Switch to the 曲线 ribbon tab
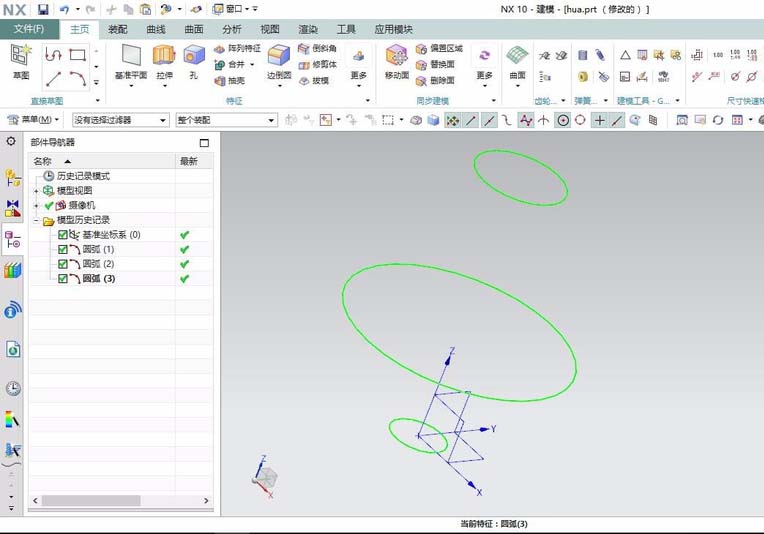 (x=156, y=29)
